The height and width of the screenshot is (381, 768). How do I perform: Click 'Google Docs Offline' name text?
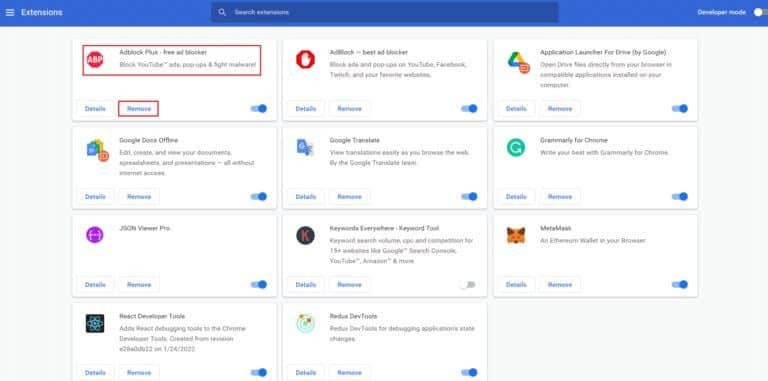tap(148, 140)
